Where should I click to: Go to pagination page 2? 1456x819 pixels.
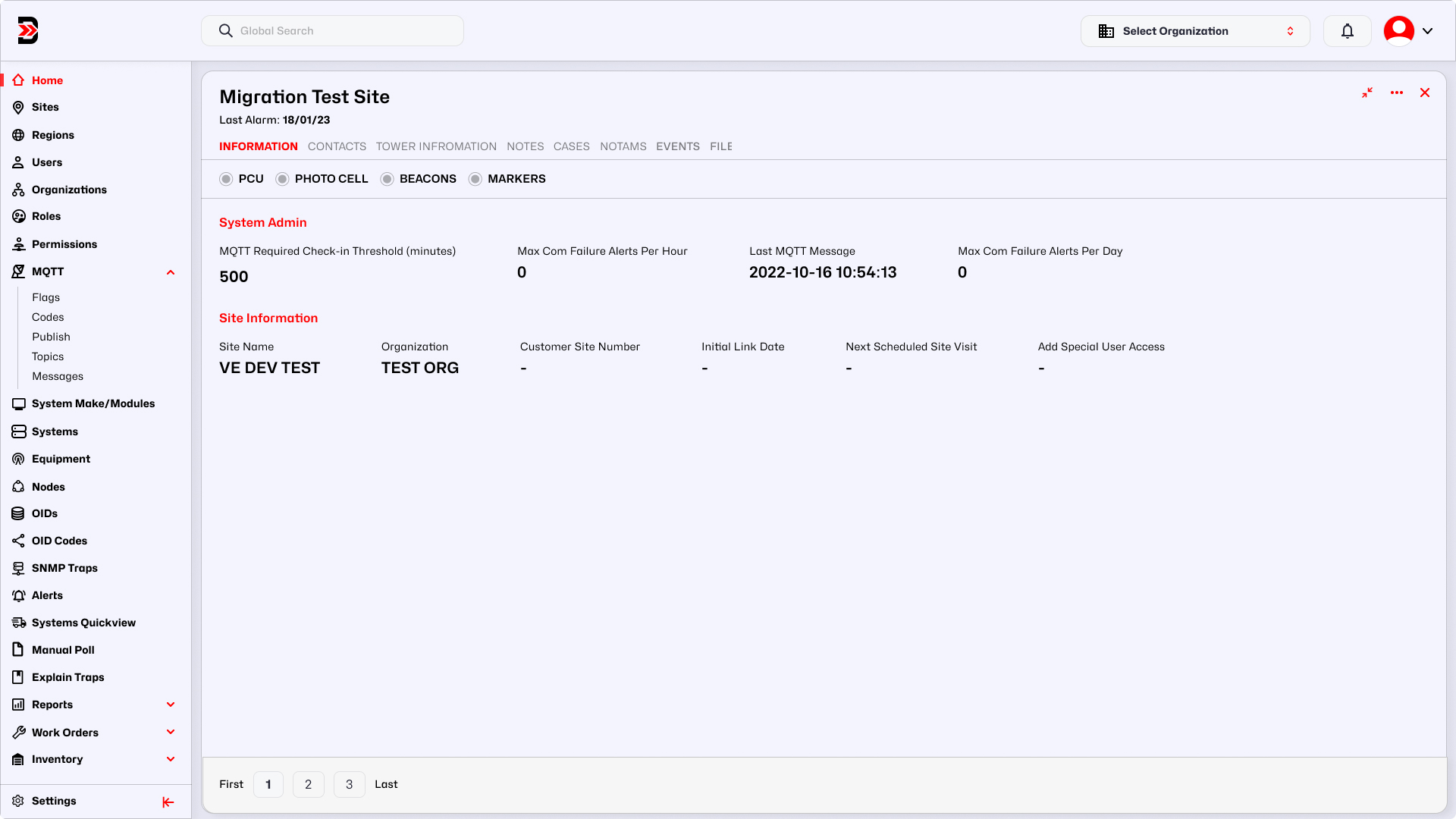[308, 784]
